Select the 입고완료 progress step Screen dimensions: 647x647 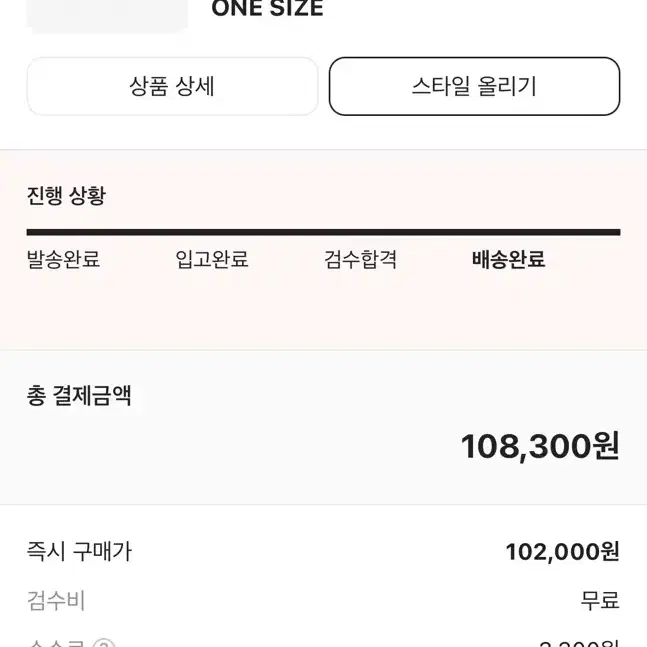pos(212,260)
